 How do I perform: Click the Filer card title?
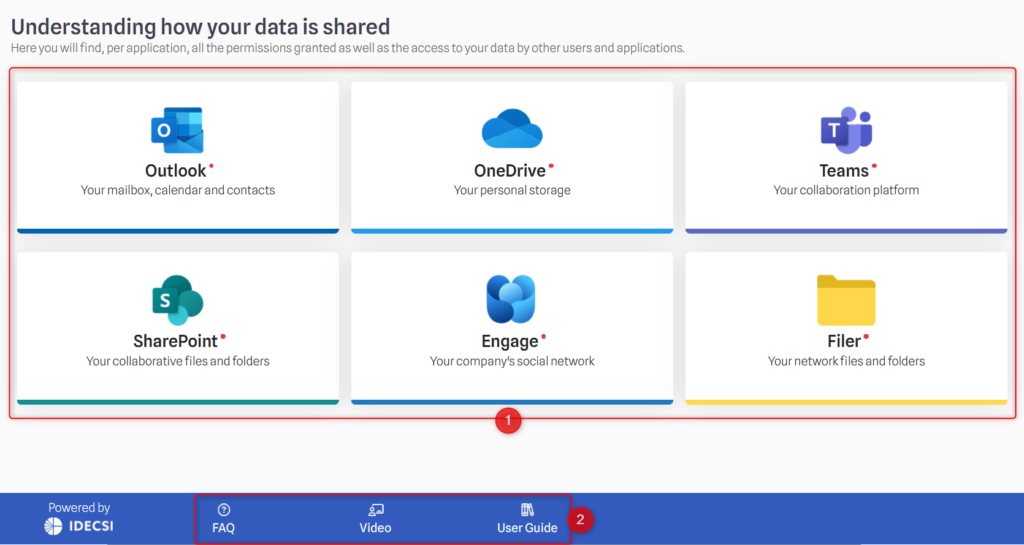point(844,341)
